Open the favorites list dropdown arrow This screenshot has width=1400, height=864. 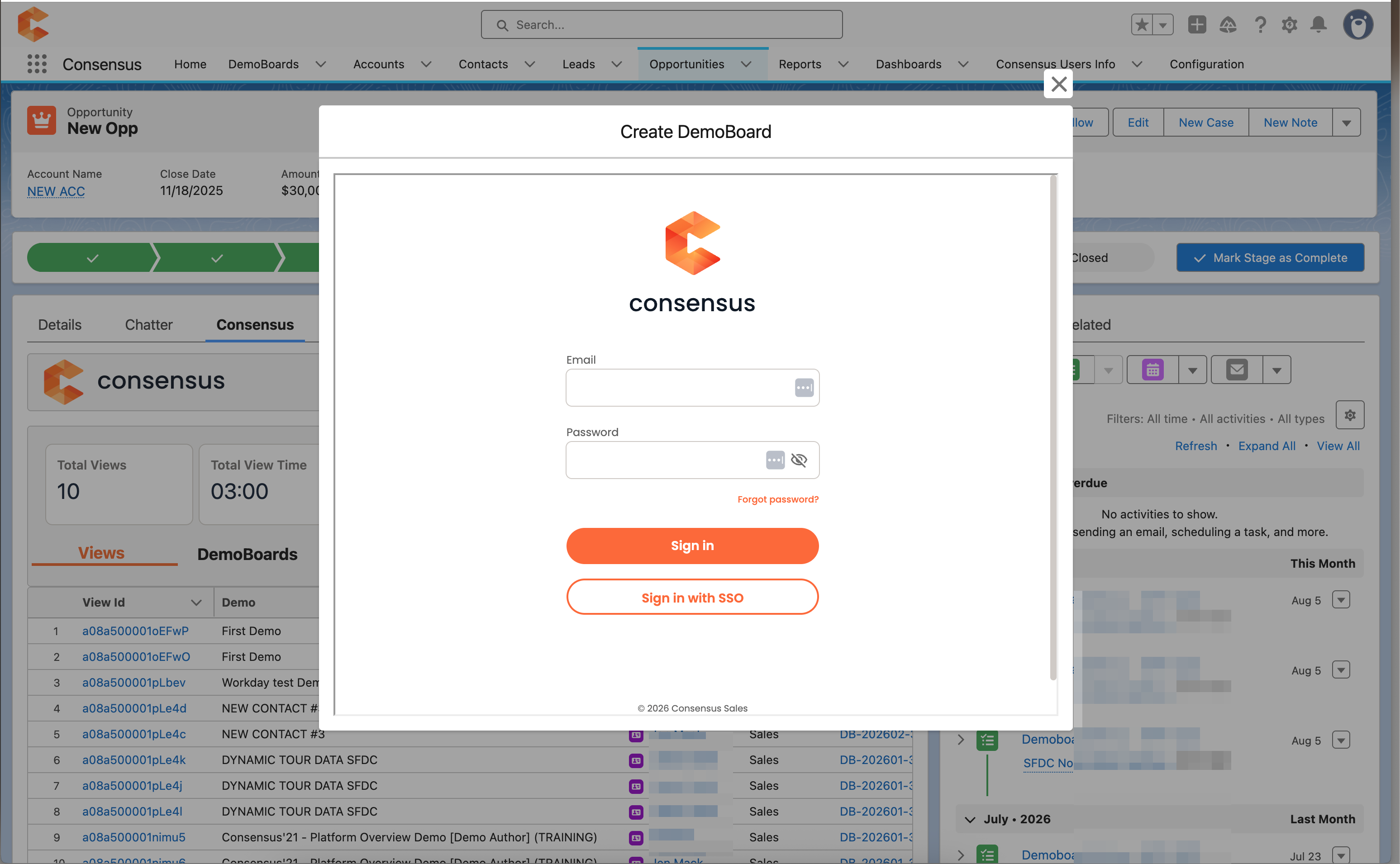(x=1163, y=24)
